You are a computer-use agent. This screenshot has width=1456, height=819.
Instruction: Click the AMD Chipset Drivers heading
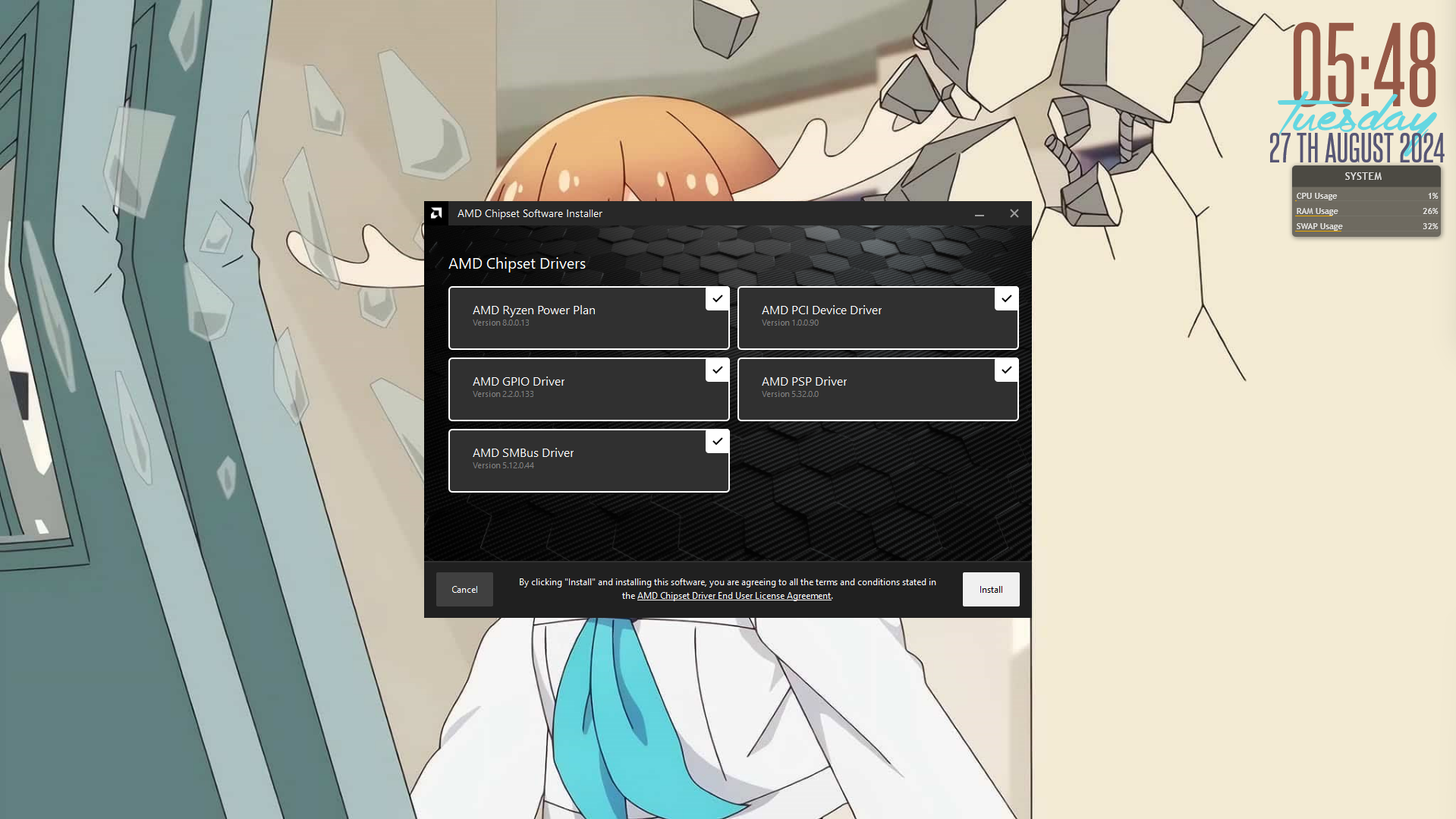point(517,263)
